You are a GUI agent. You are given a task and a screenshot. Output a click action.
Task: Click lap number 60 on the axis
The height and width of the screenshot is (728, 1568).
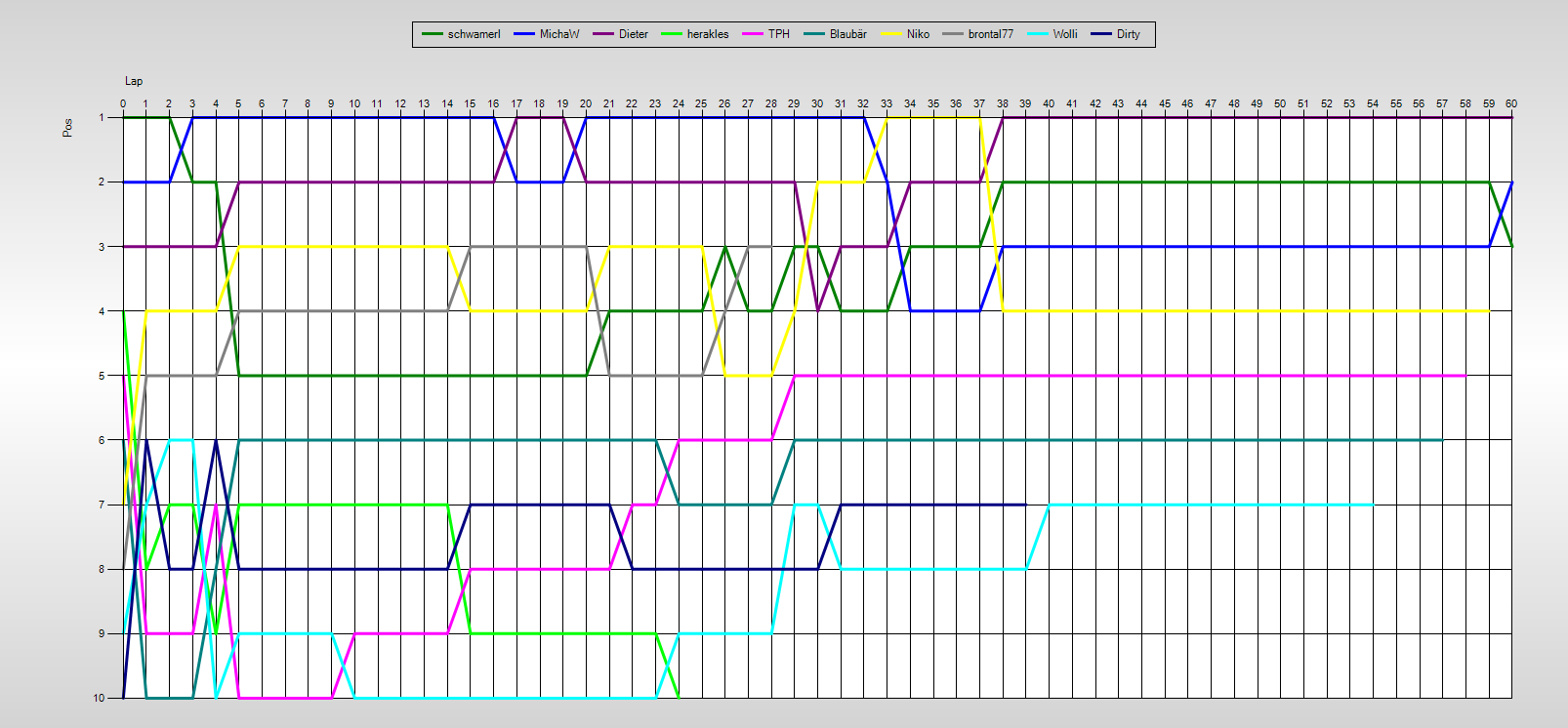(x=1511, y=103)
